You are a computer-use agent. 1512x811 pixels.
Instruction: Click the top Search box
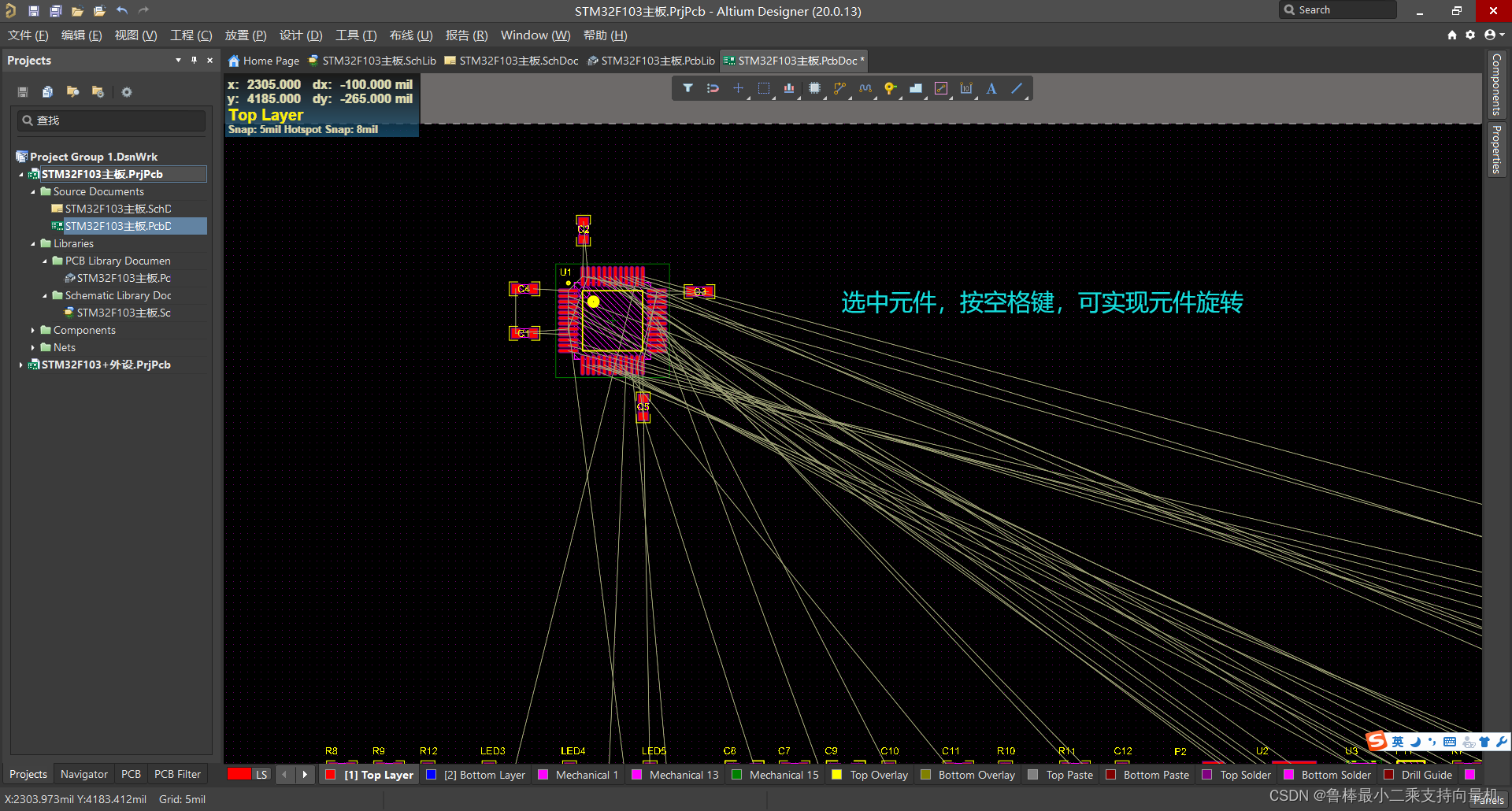pos(1338,10)
